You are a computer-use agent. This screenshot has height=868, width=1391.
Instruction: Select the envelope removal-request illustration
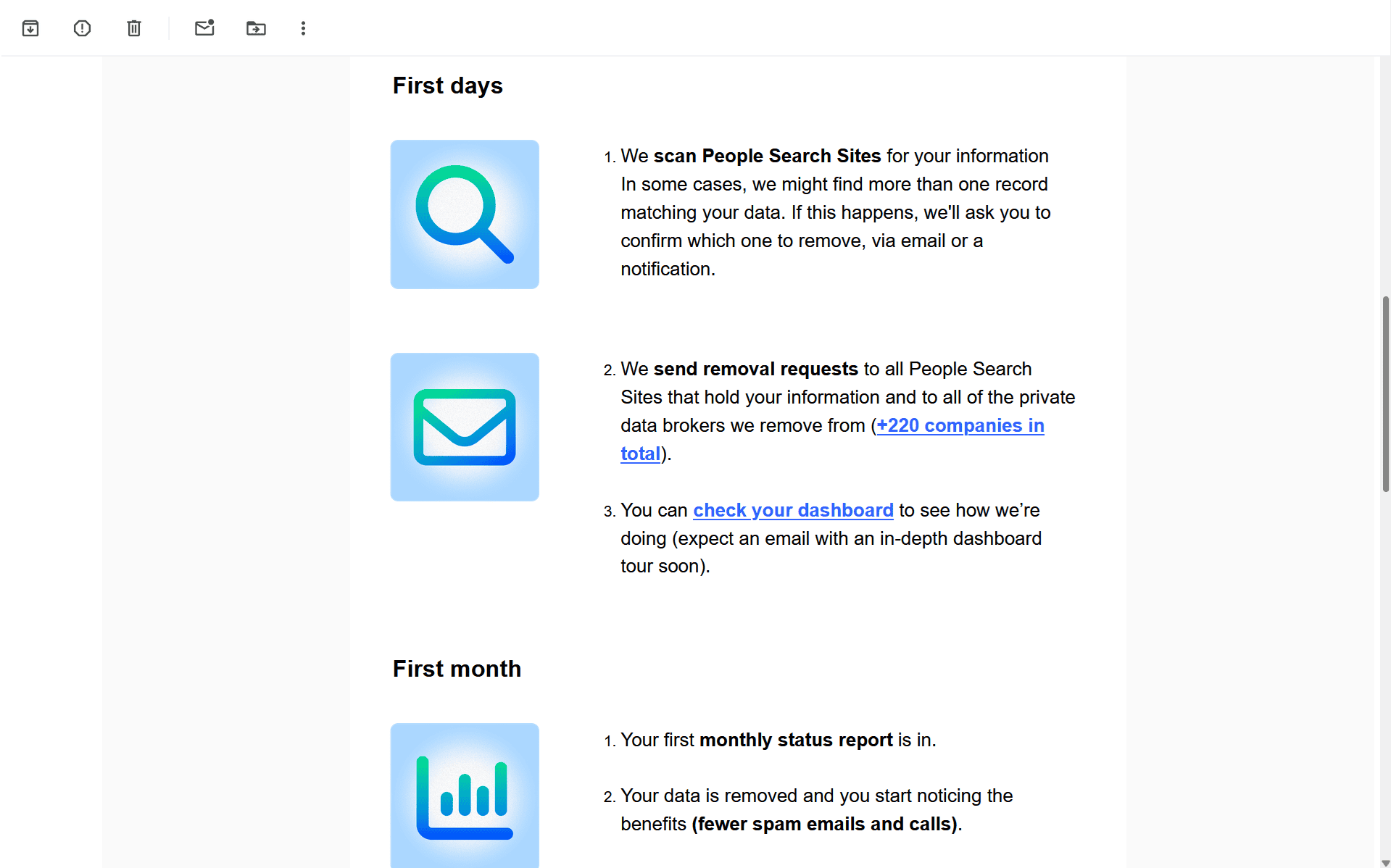[464, 427]
